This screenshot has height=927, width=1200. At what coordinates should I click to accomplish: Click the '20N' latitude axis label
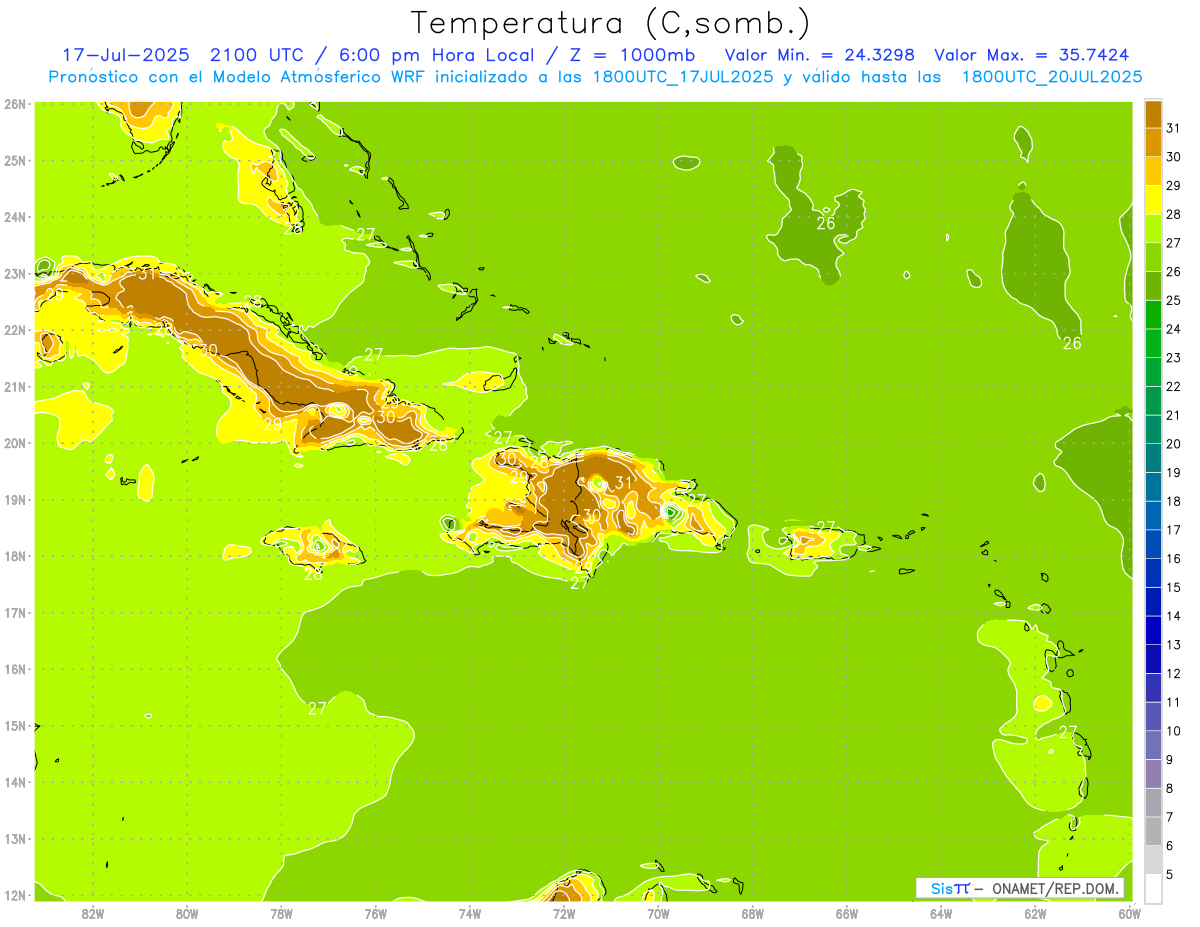click(x=15, y=443)
